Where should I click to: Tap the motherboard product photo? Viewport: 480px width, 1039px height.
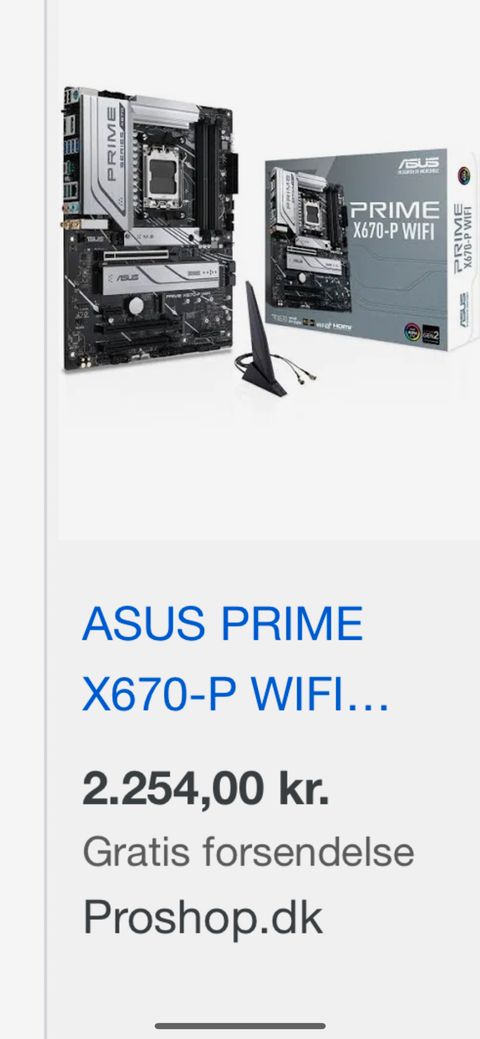(x=150, y=229)
